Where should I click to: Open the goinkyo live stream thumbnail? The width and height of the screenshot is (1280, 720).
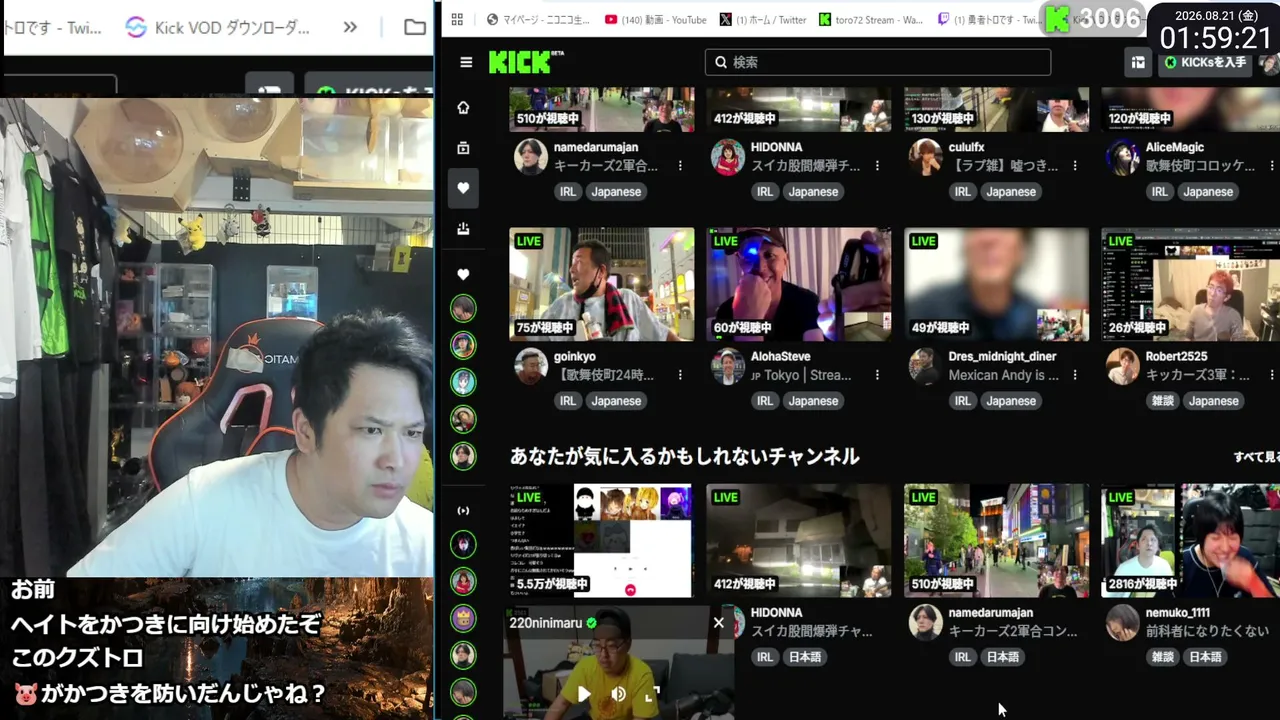point(602,284)
